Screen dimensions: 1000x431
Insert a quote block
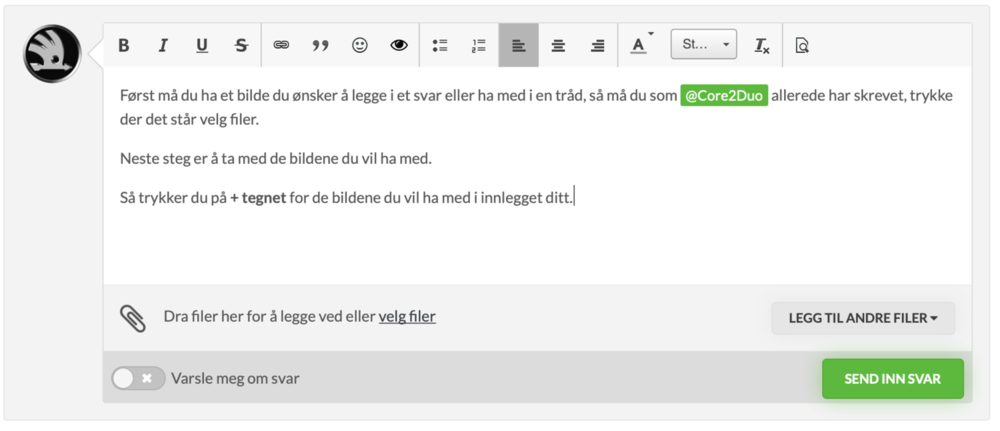[320, 45]
